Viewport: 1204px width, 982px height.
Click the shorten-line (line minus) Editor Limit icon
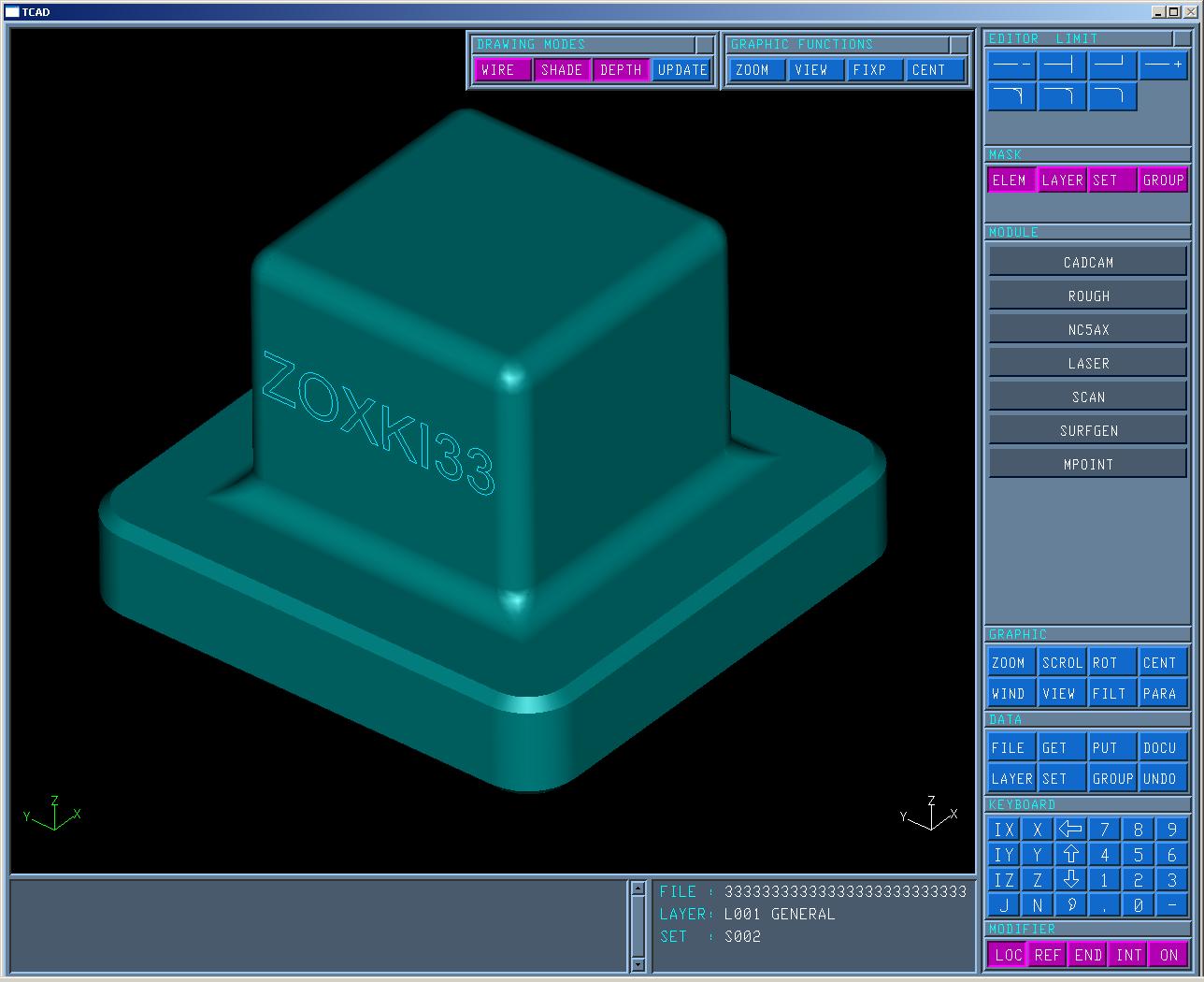(1011, 65)
